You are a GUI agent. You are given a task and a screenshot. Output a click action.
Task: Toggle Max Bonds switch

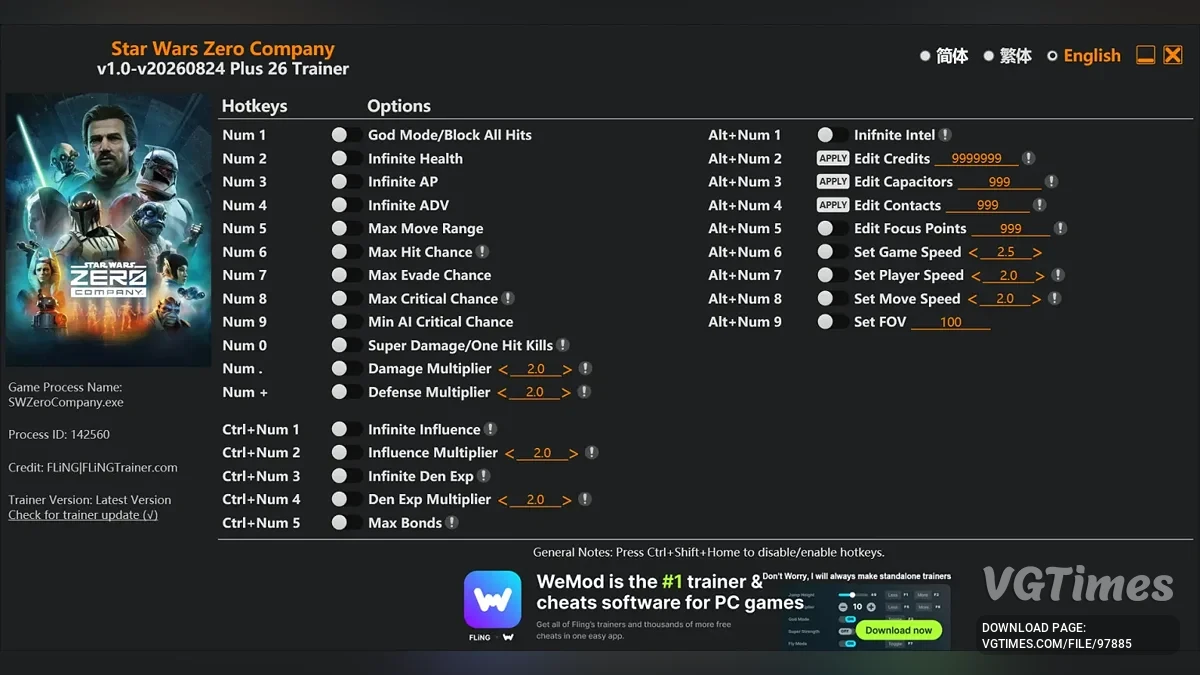click(347, 522)
